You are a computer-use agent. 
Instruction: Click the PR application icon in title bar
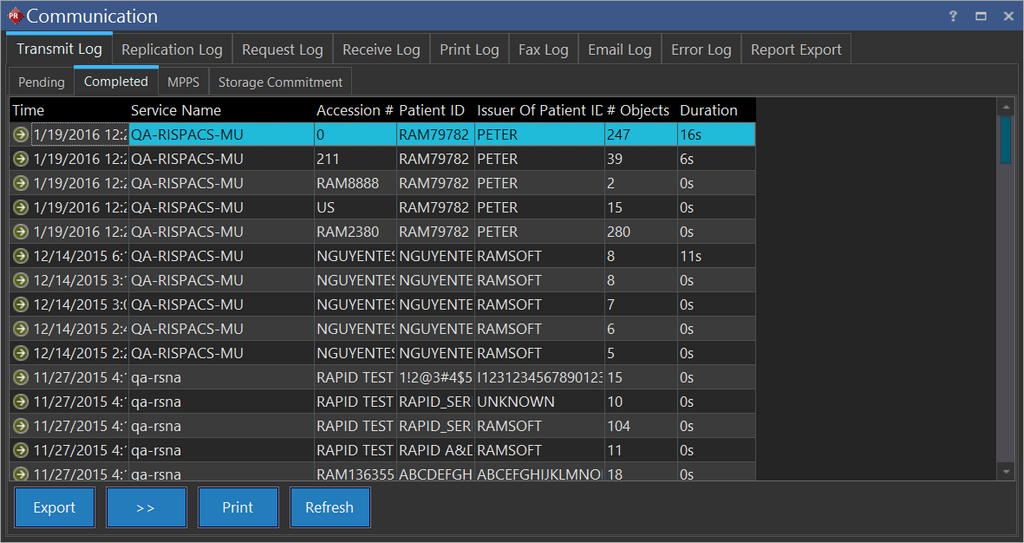(14, 16)
